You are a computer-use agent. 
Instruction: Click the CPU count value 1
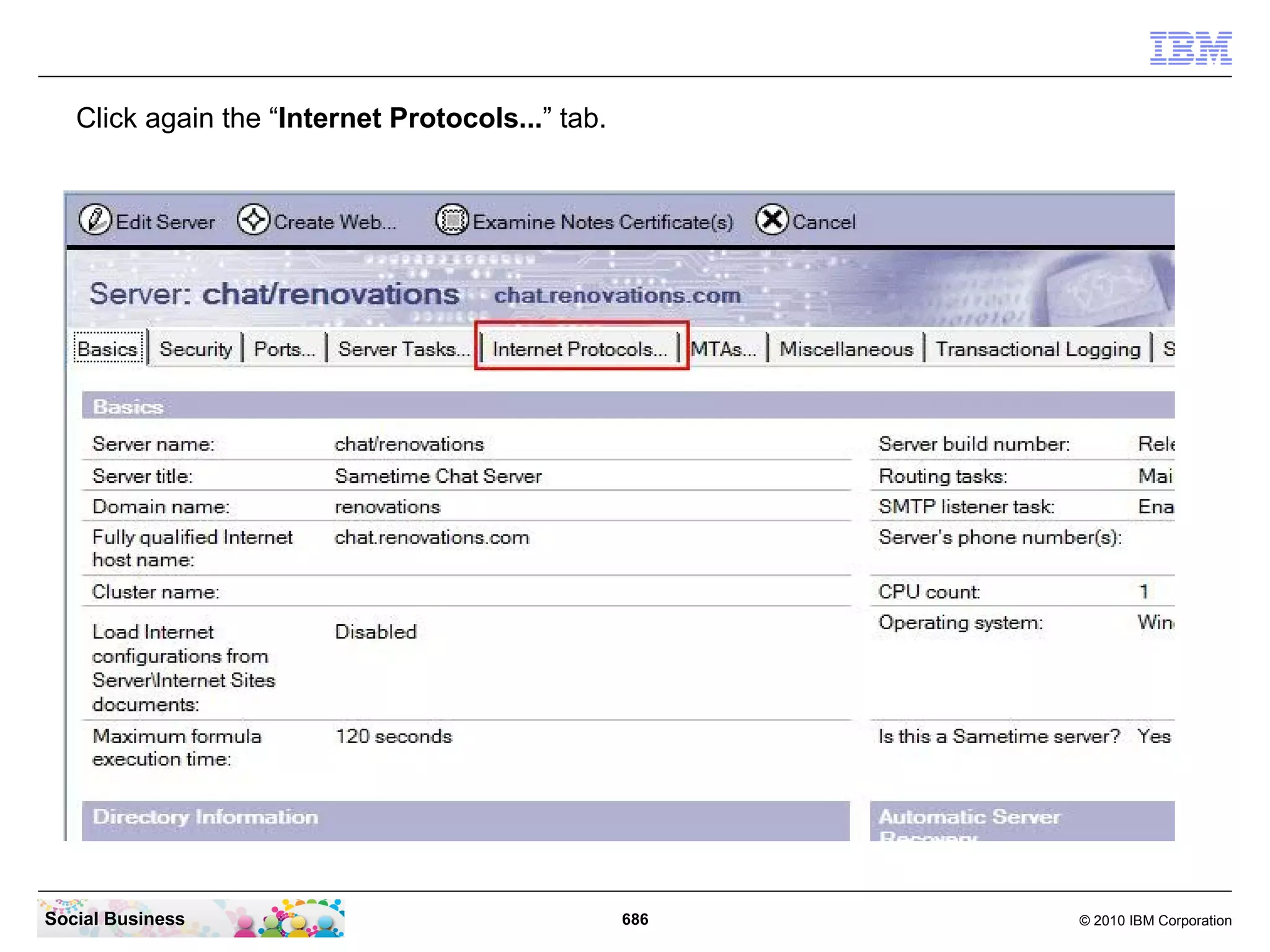coord(1144,591)
